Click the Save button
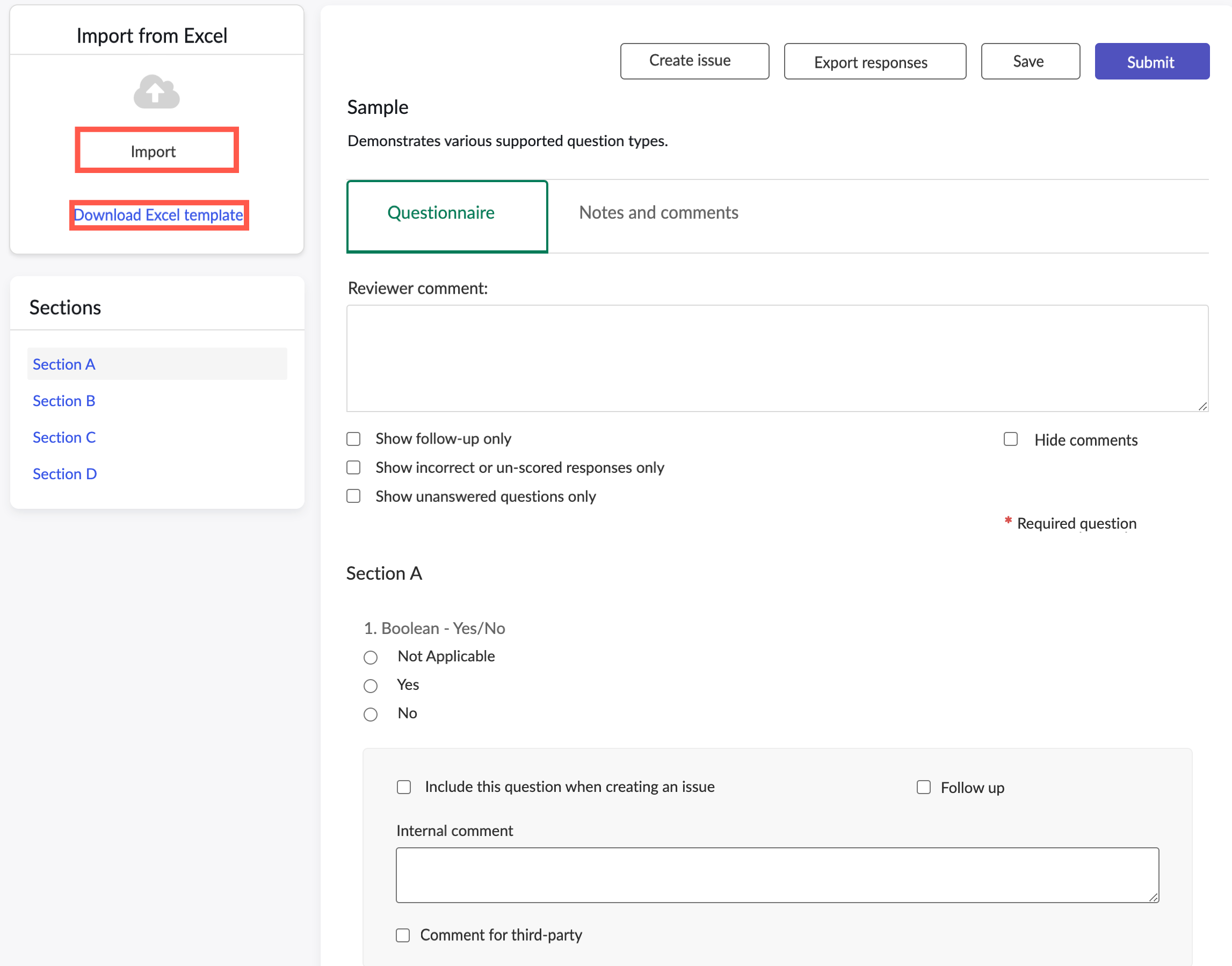The image size is (1232, 966). point(1030,61)
